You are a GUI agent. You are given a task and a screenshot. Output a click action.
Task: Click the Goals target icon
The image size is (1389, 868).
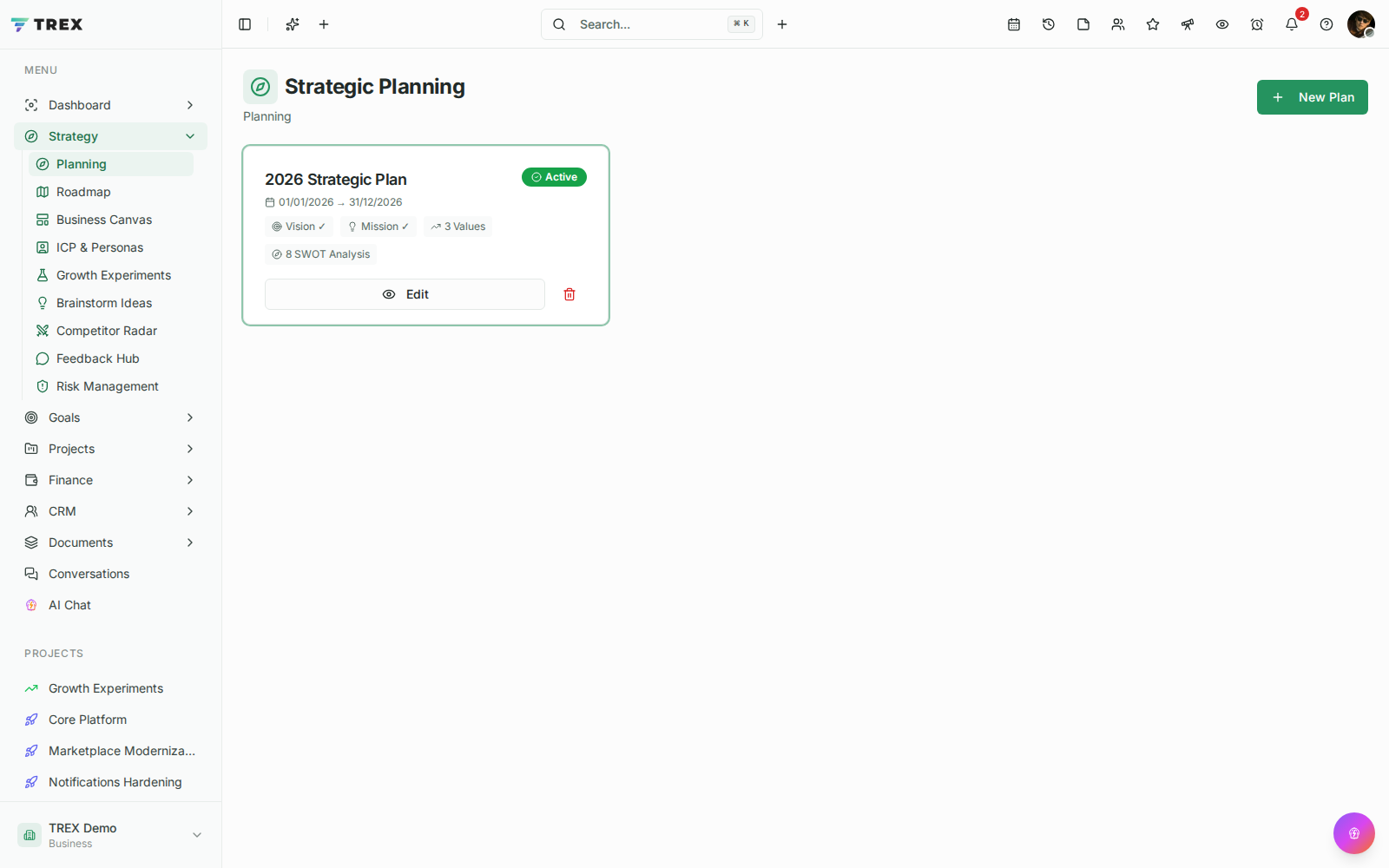(31, 418)
